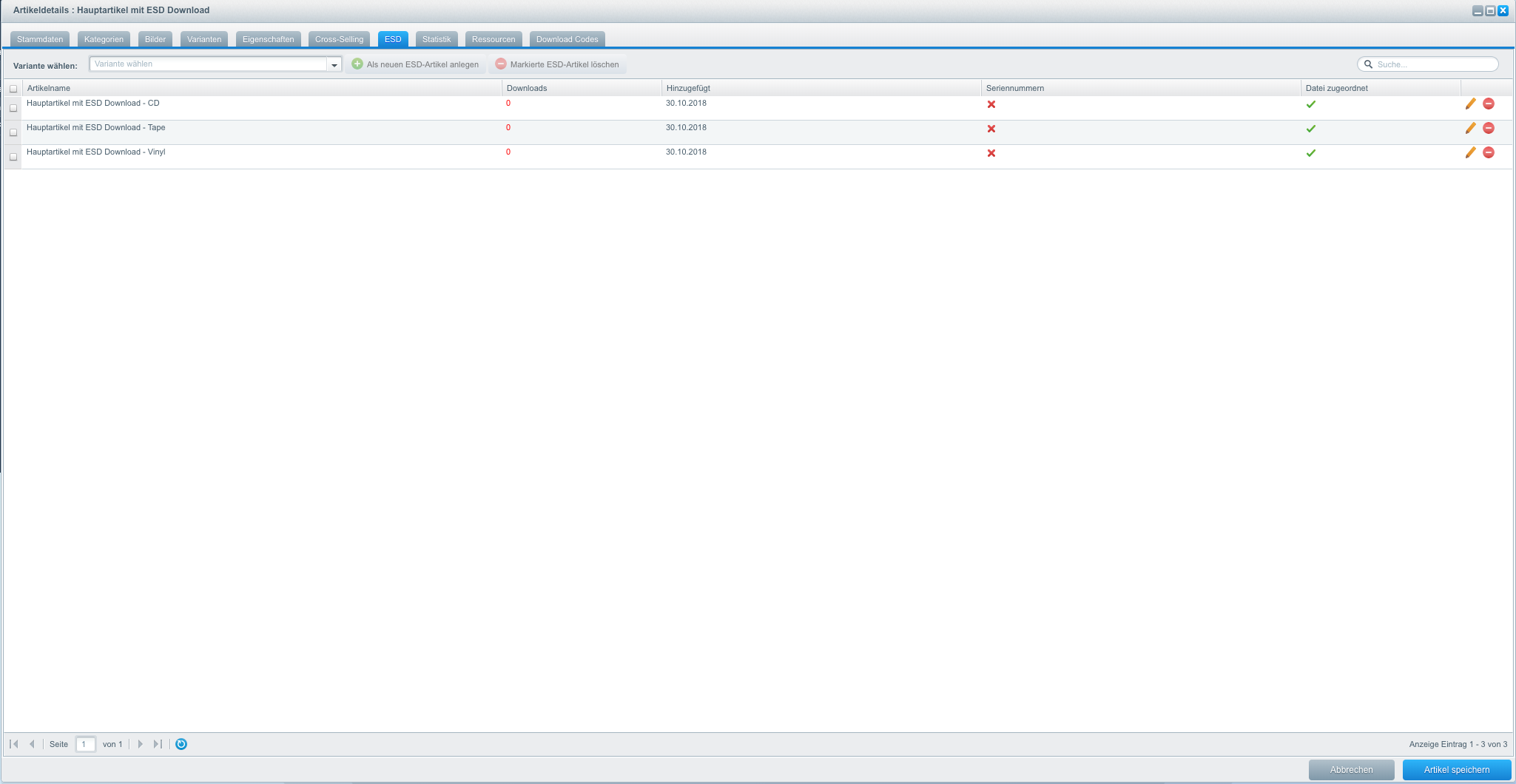Viewport: 1516px width, 784px height.
Task: Open the Eigenschaften tab
Action: tap(269, 39)
